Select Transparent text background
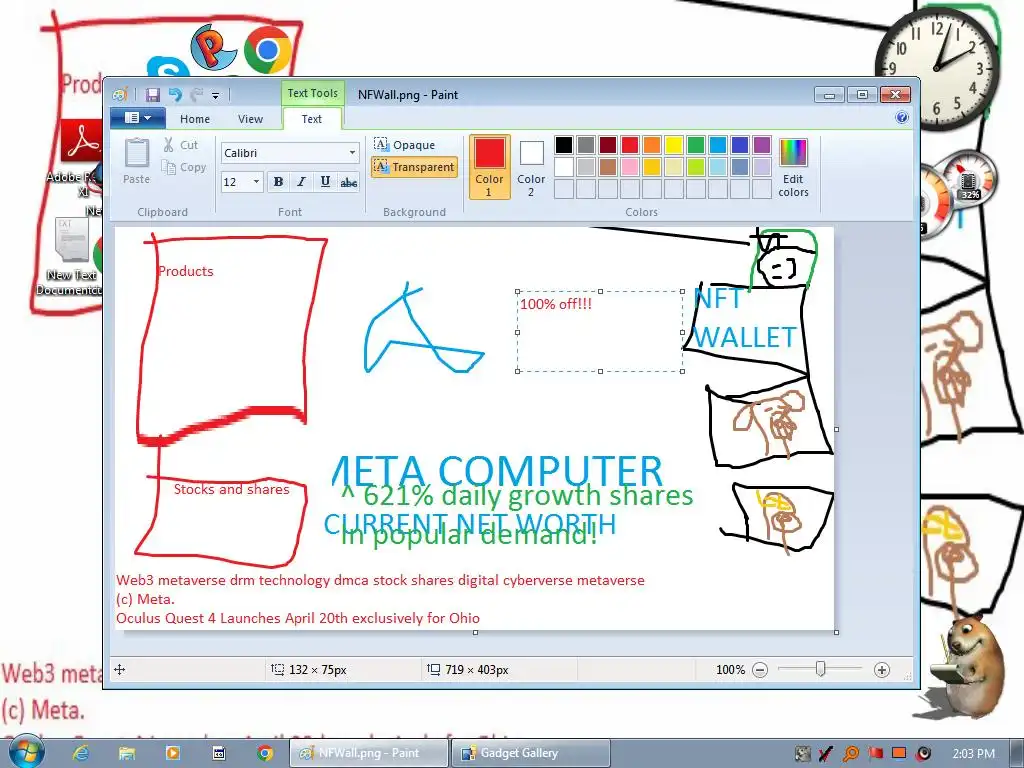The image size is (1024, 768). [x=414, y=167]
